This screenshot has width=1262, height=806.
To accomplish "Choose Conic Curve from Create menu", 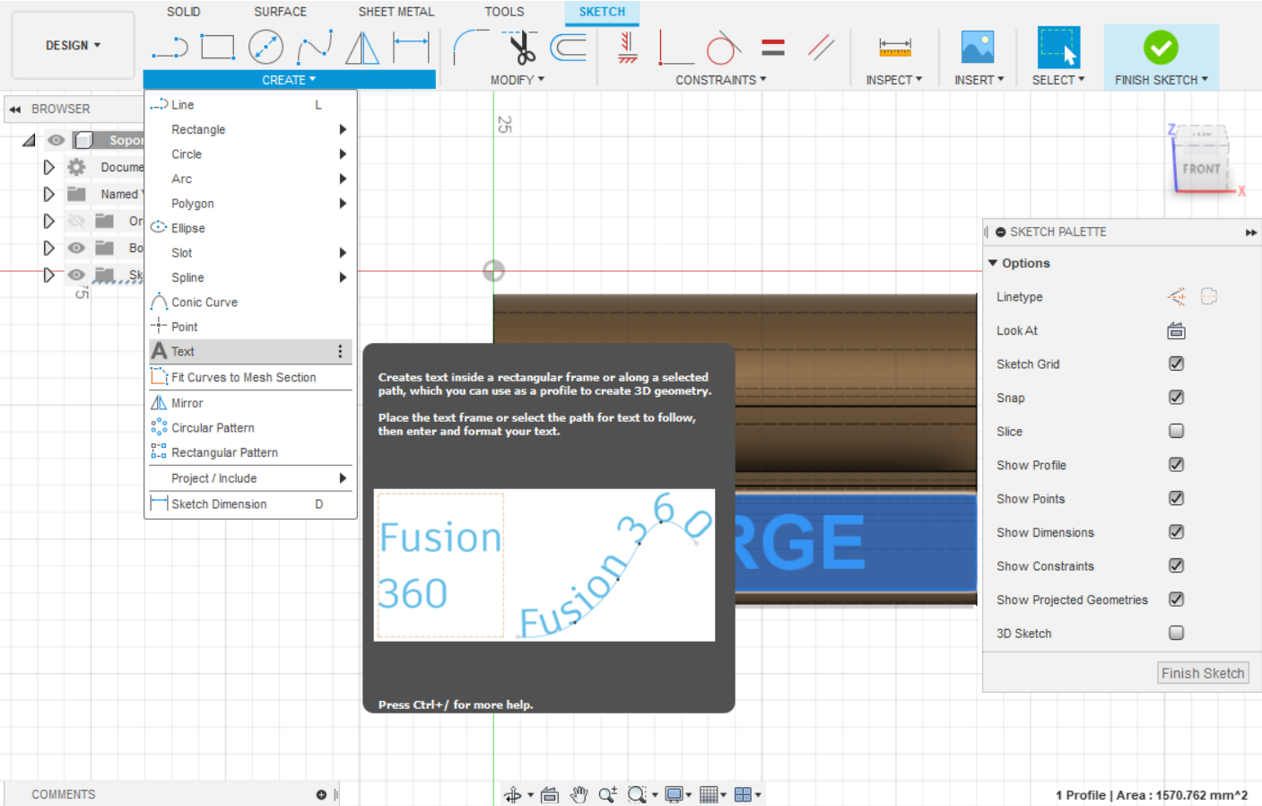I will (x=250, y=302).
